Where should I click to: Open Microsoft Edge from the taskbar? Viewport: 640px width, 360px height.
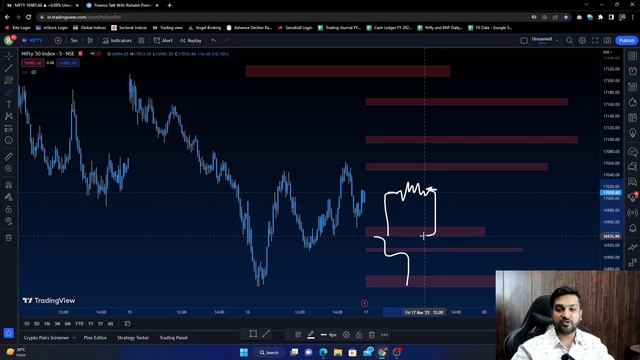click(x=323, y=352)
